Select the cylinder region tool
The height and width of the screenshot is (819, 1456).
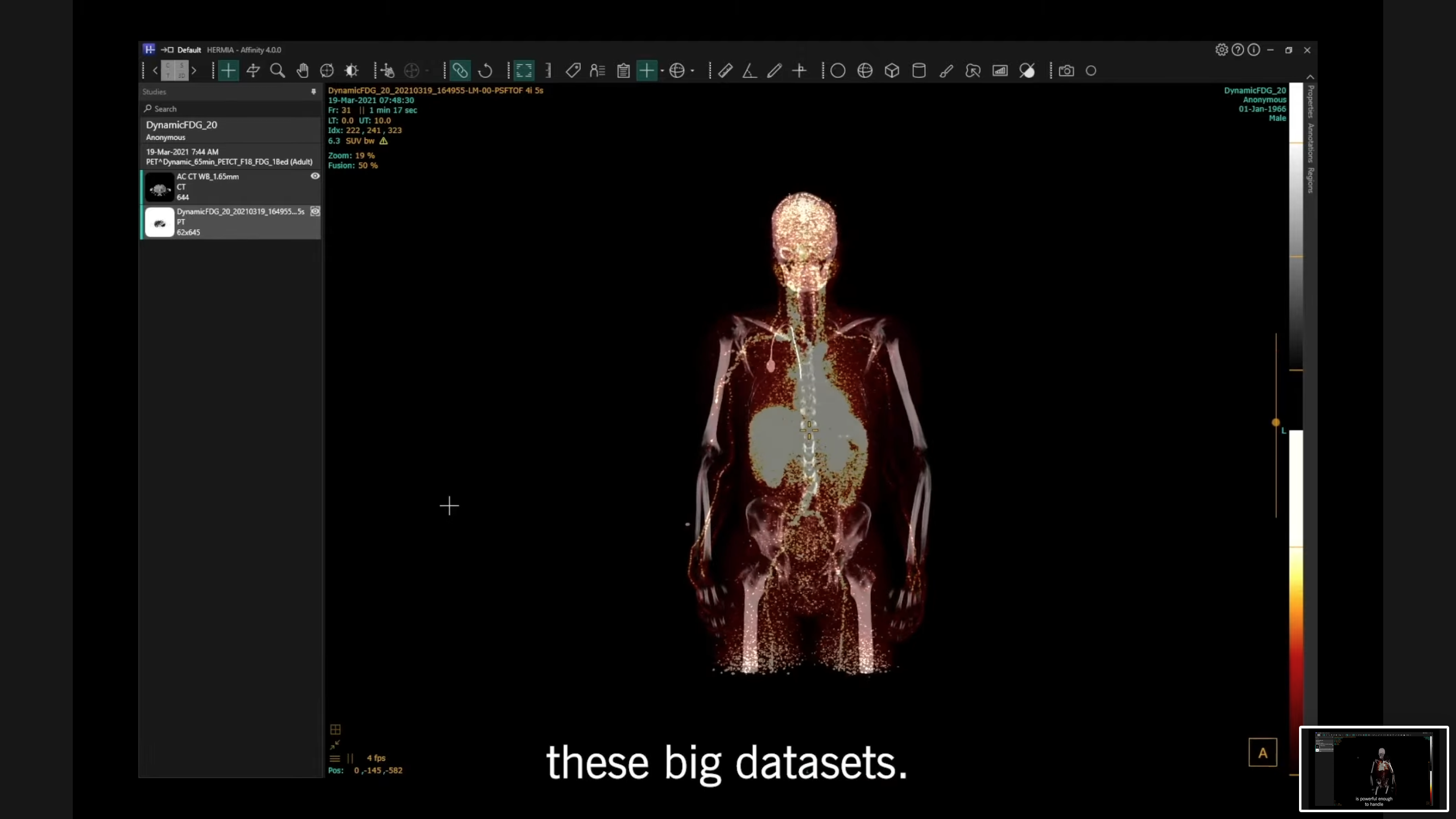coord(919,71)
